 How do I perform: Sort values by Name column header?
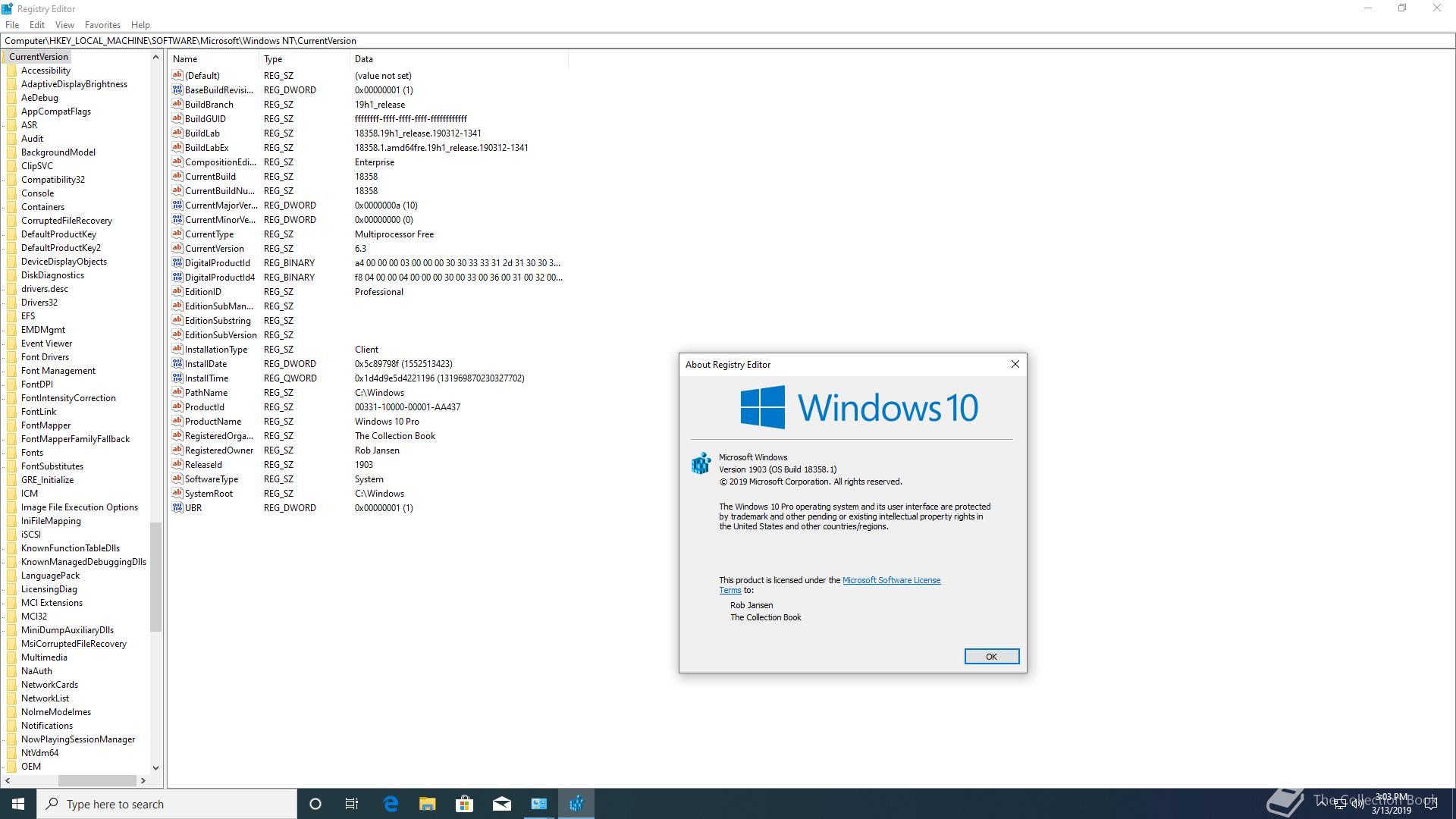point(214,59)
